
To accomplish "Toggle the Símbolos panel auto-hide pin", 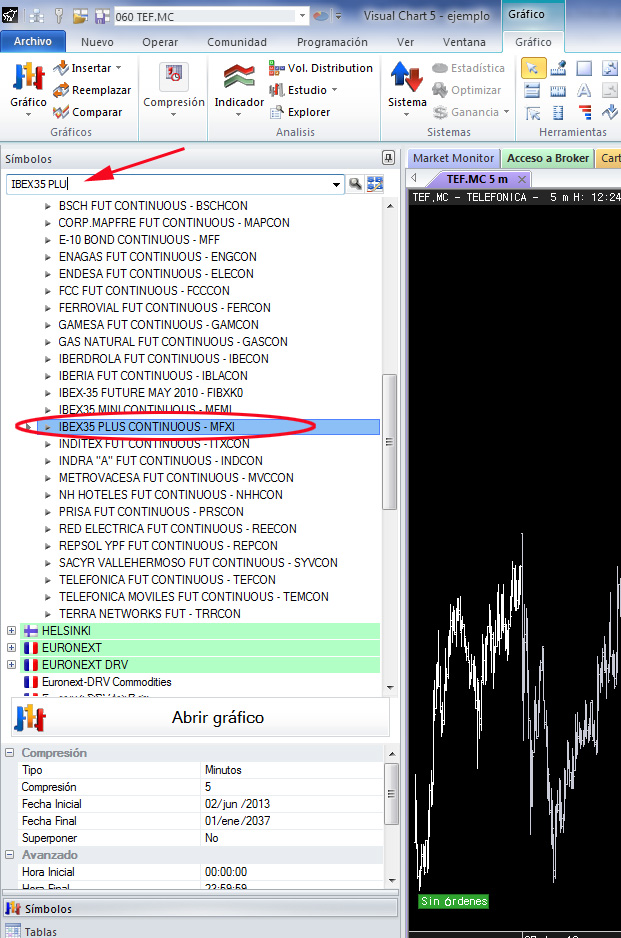I will 388,158.
